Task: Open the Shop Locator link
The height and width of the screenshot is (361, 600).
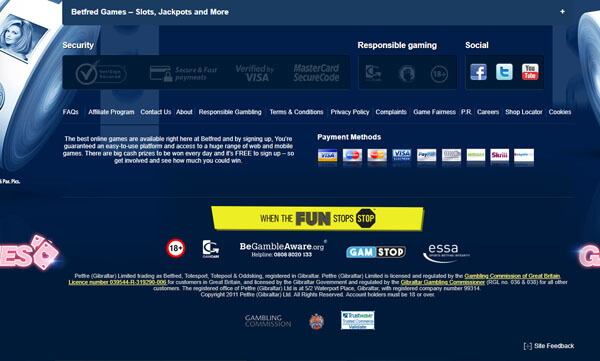Action: [524, 112]
